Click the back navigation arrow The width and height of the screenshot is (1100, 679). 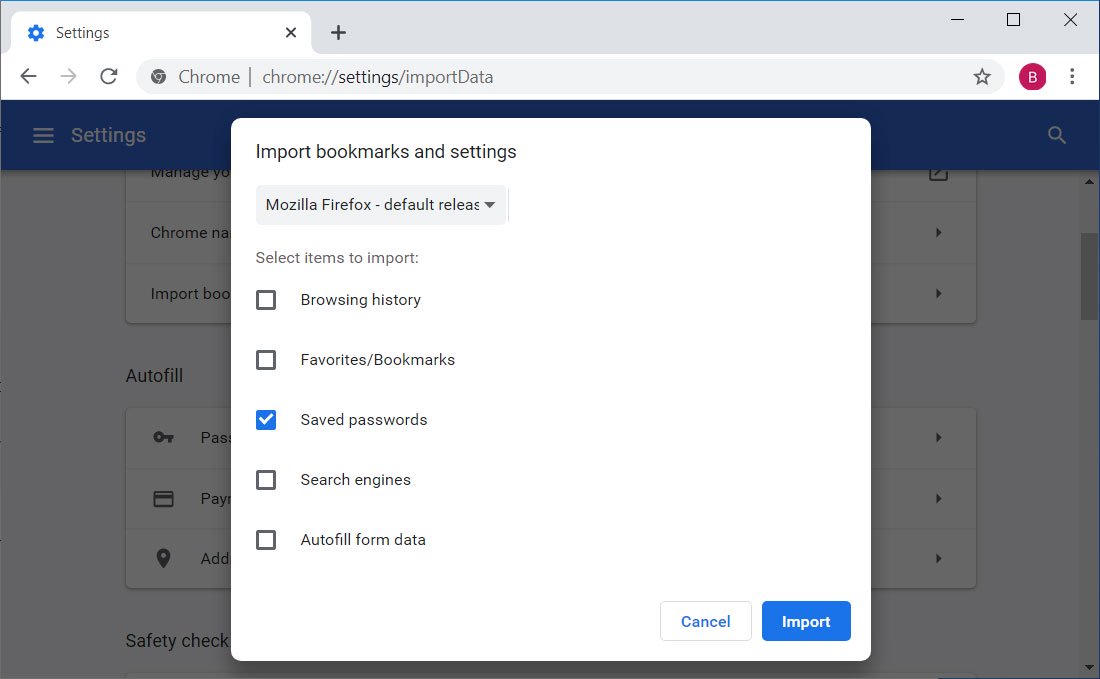point(28,77)
